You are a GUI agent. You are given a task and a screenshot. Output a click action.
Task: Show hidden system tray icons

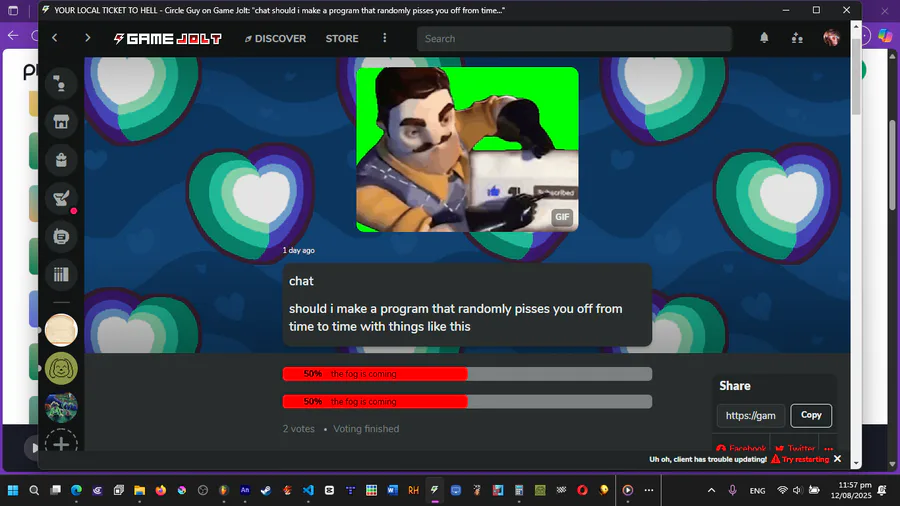coord(711,490)
